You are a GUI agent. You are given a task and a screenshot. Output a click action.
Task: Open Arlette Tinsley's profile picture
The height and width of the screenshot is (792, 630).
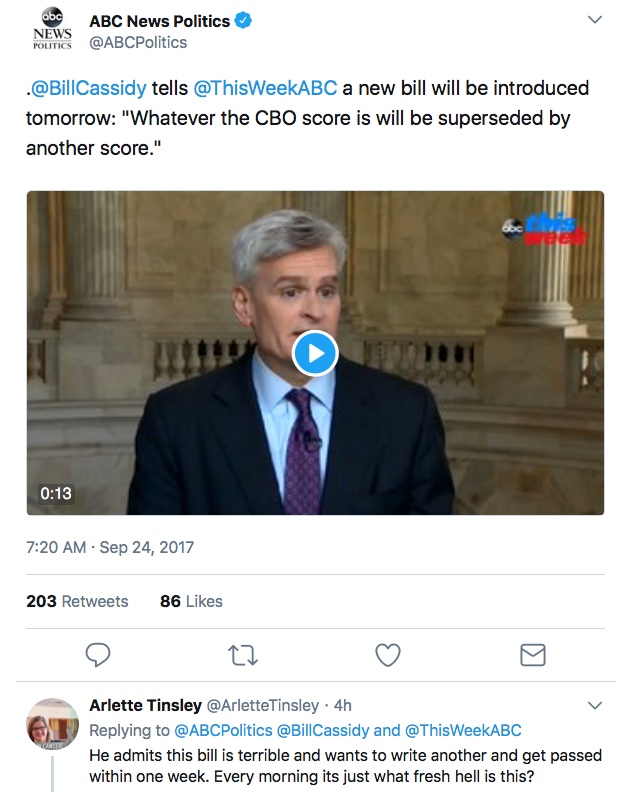pos(52,723)
